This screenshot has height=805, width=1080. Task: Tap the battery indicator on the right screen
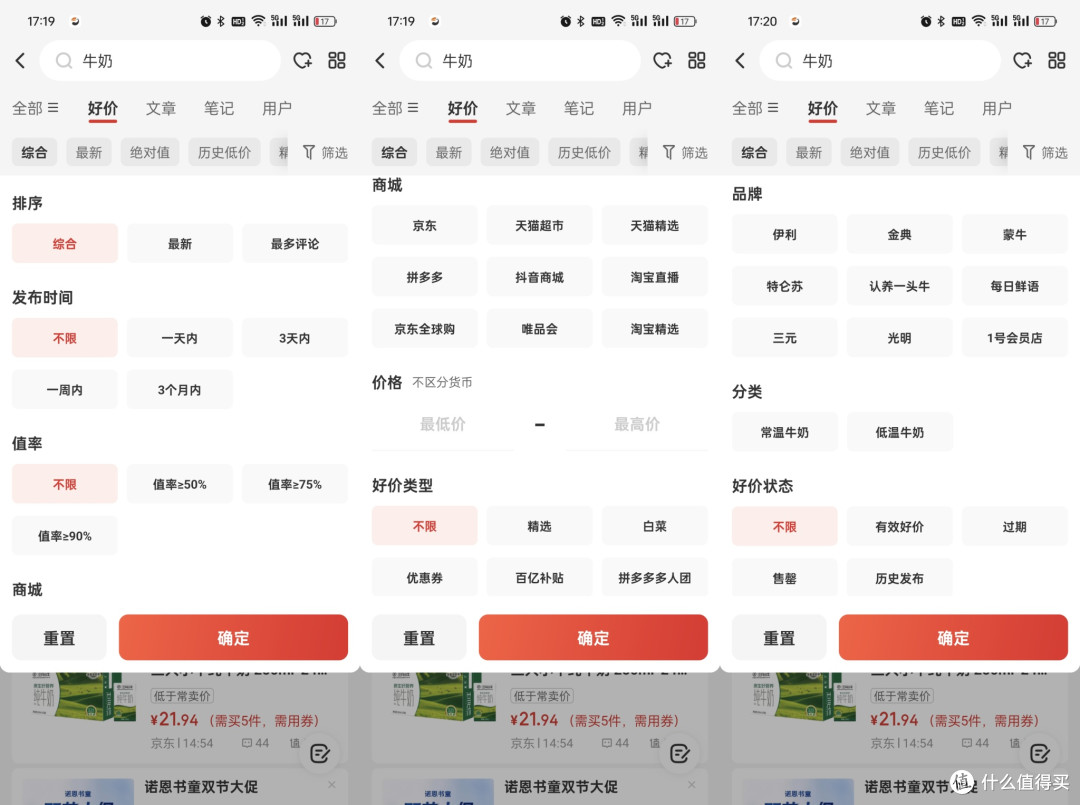click(x=1045, y=21)
